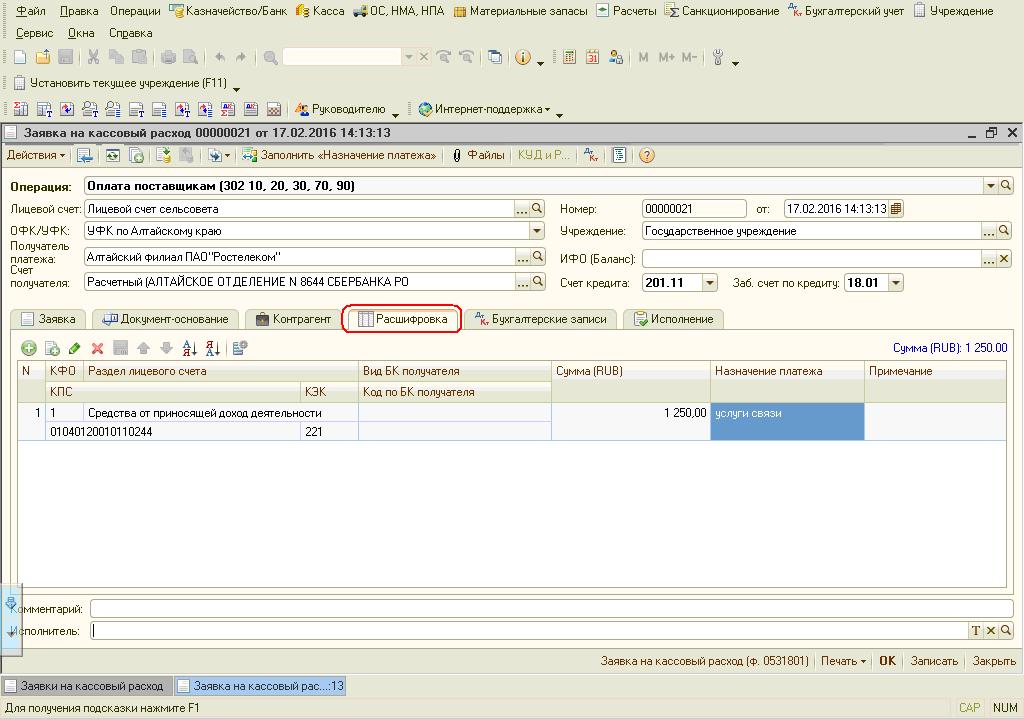Move row up arrow icon

tap(144, 348)
